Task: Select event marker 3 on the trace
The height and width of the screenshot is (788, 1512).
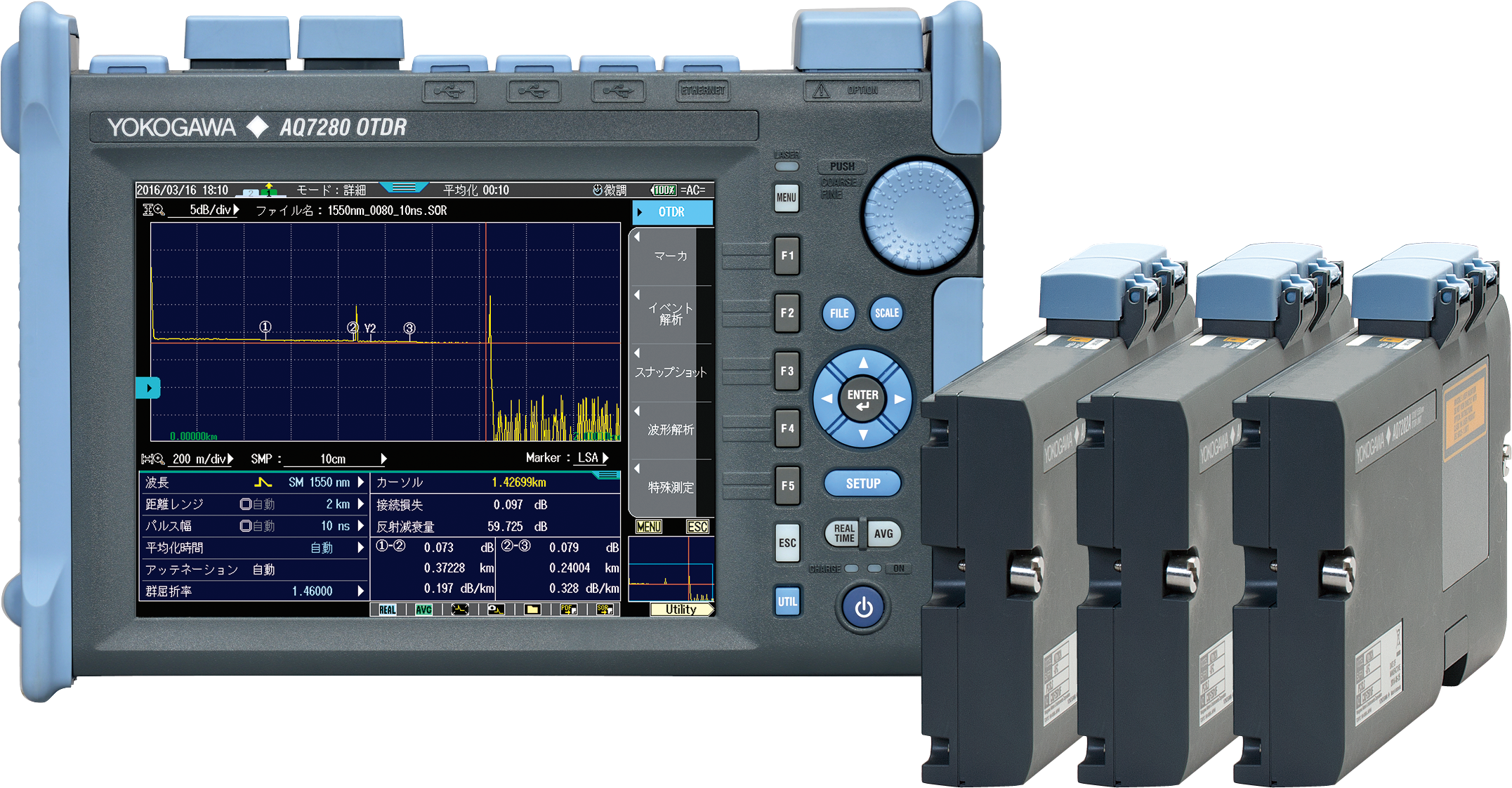Action: click(x=409, y=328)
